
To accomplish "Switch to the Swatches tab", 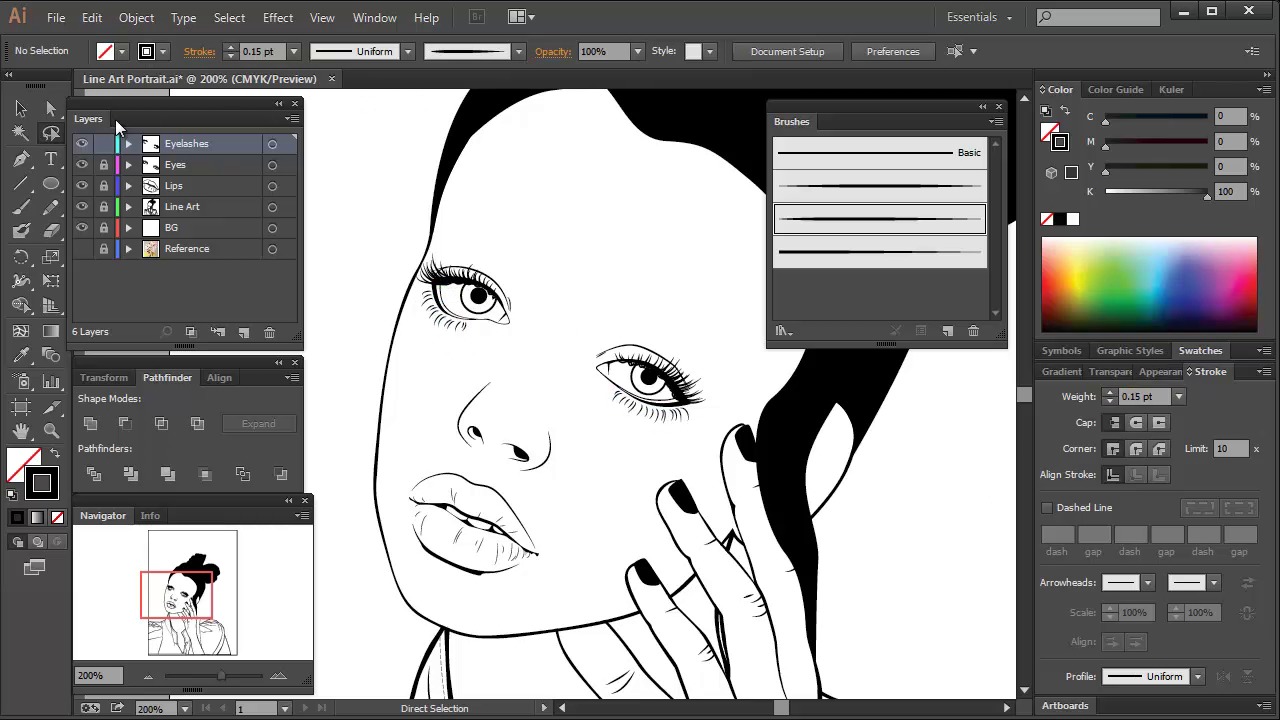I will pos(1200,351).
